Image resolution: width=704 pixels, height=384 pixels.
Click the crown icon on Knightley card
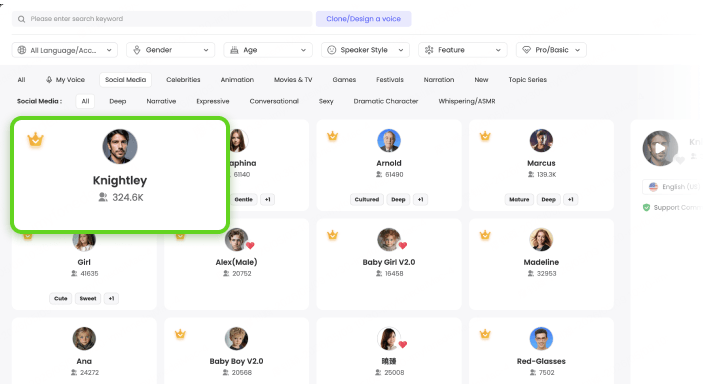[x=35, y=140]
